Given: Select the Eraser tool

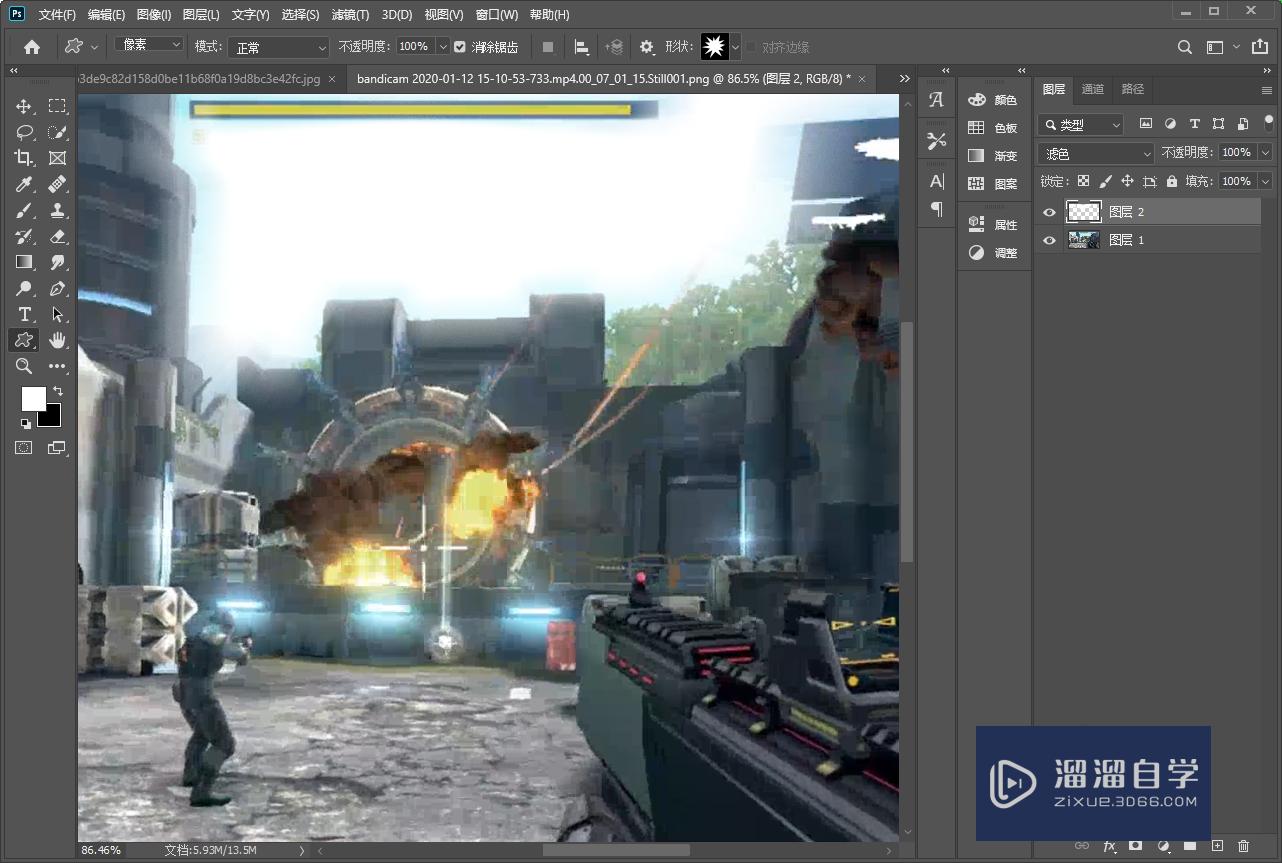Looking at the screenshot, I should pos(57,236).
